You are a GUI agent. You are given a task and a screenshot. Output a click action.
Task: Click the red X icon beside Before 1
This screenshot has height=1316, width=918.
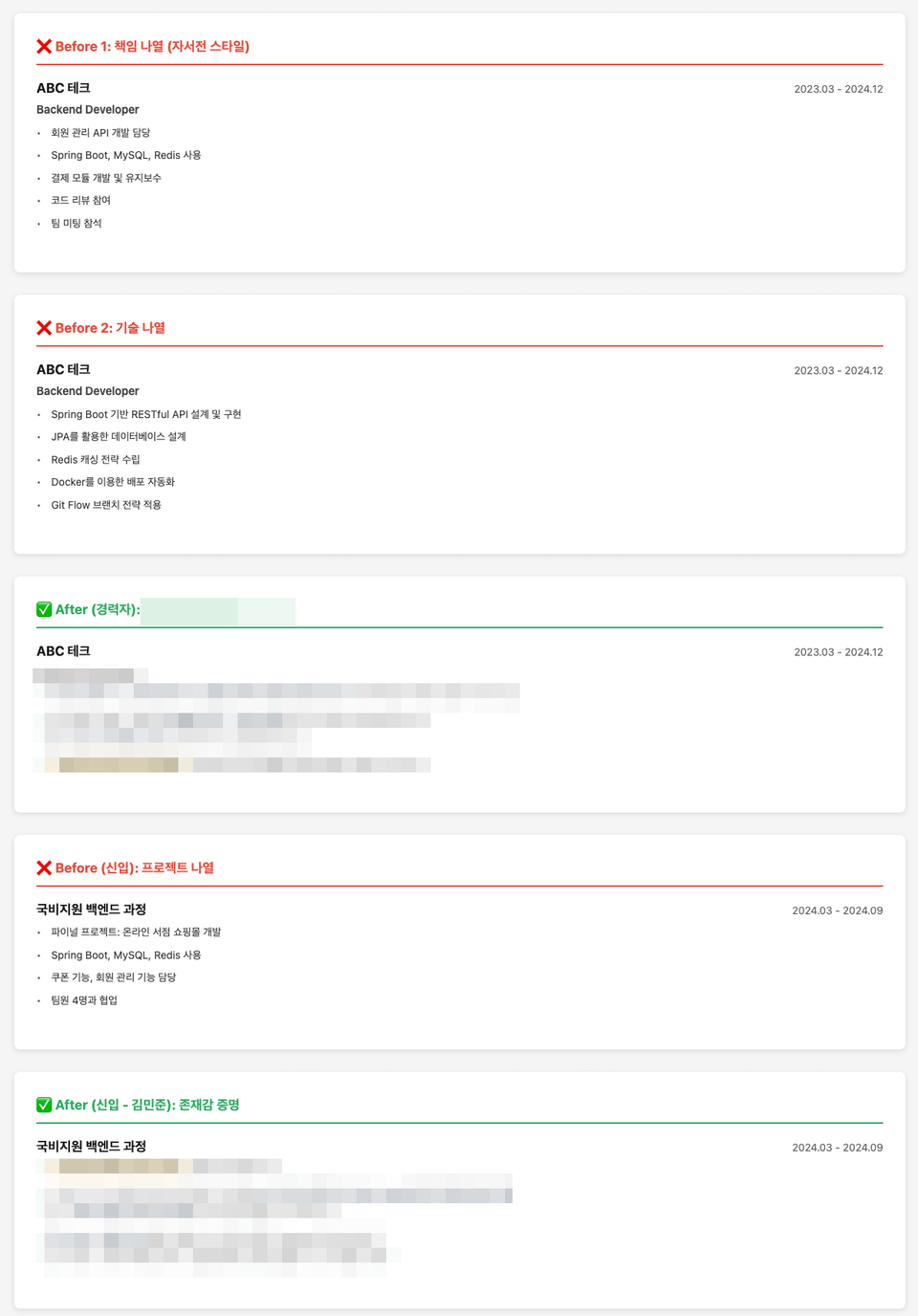click(x=44, y=47)
